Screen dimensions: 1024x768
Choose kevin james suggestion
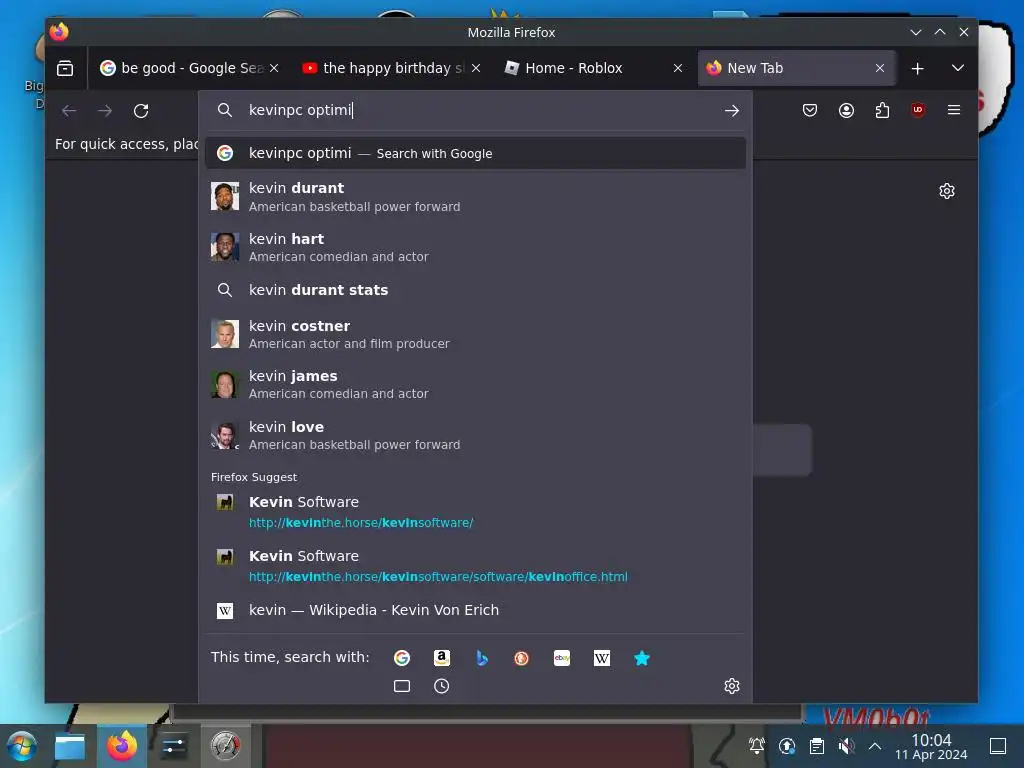(x=475, y=384)
